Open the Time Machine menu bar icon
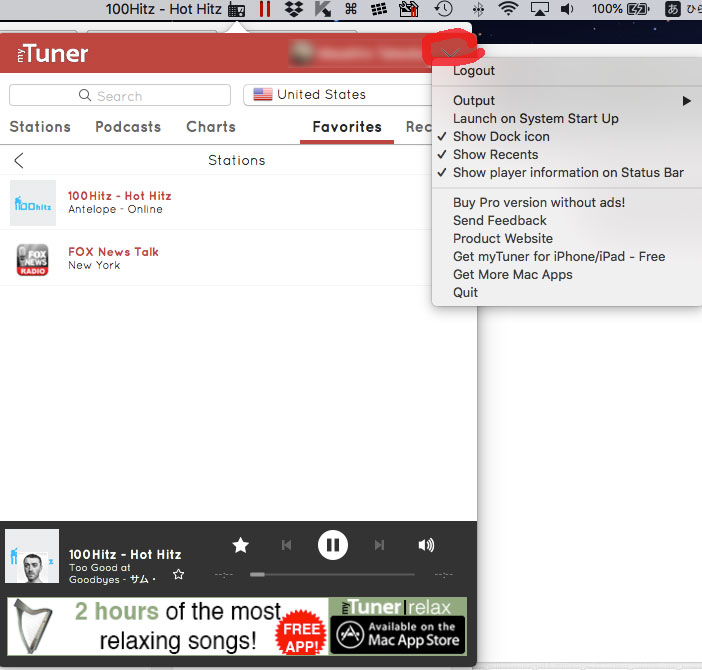The width and height of the screenshot is (702, 670). pyautogui.click(x=444, y=9)
